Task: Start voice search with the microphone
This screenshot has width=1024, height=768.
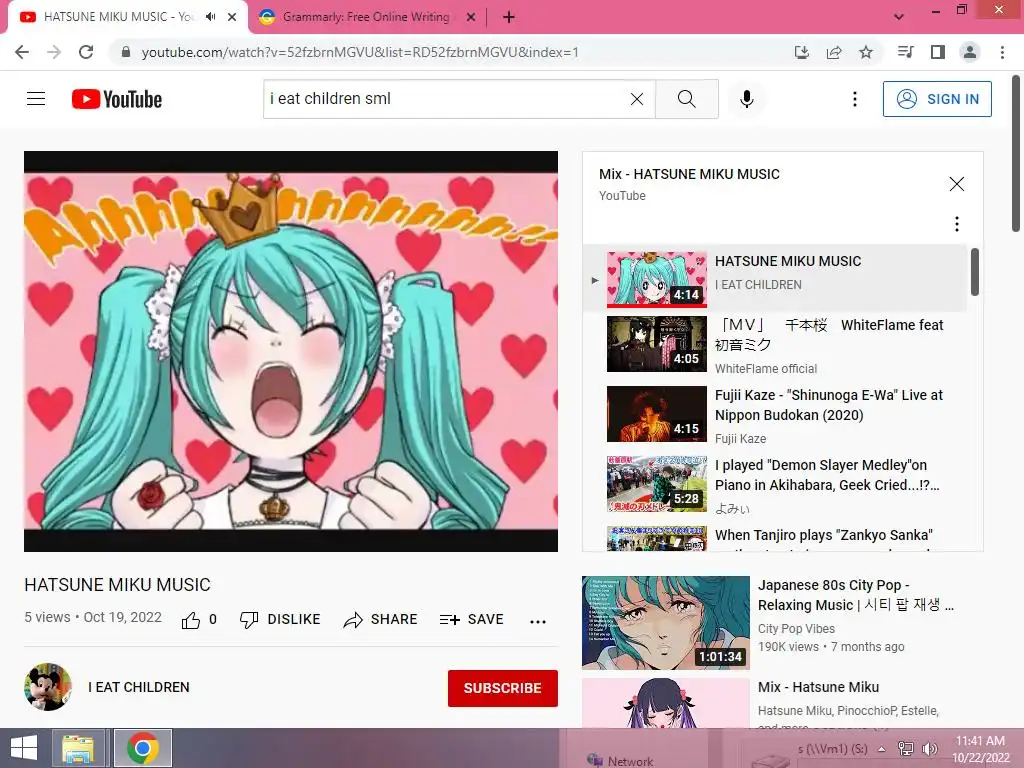Action: click(x=746, y=99)
